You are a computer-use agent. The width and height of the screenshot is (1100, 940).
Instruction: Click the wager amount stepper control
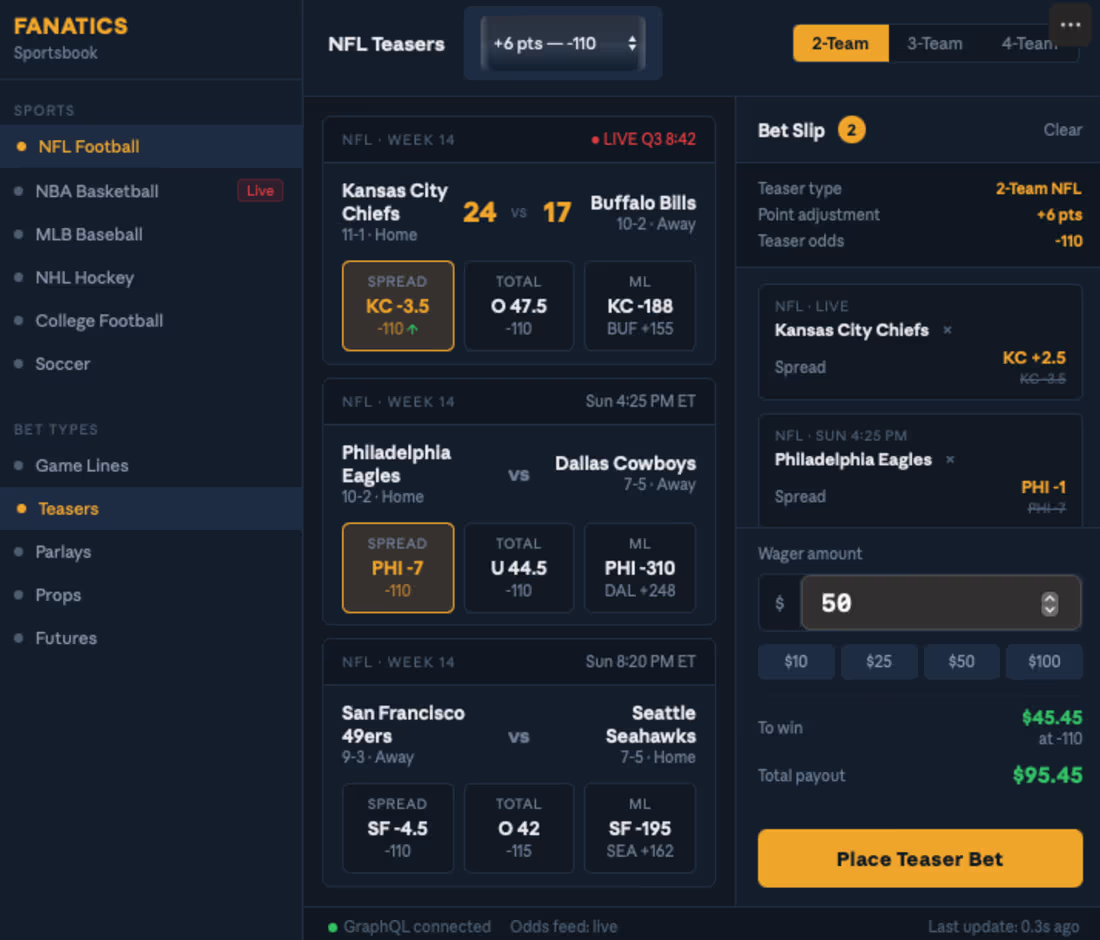coord(1049,603)
